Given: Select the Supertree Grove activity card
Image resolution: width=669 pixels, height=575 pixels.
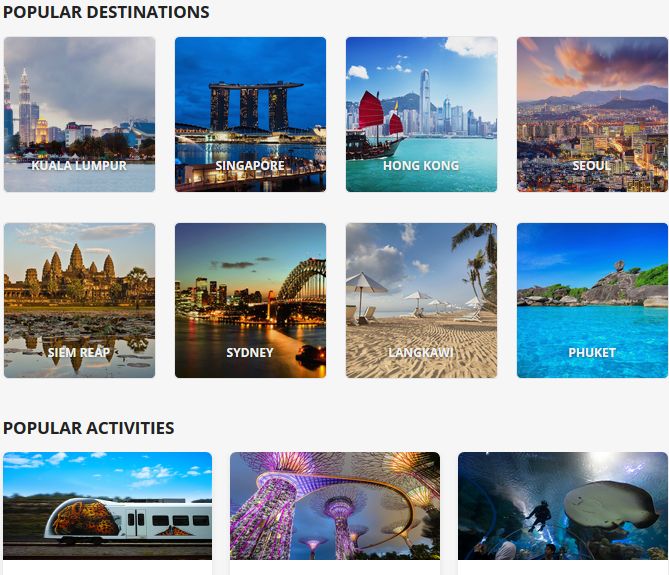Looking at the screenshot, I should pos(335,513).
